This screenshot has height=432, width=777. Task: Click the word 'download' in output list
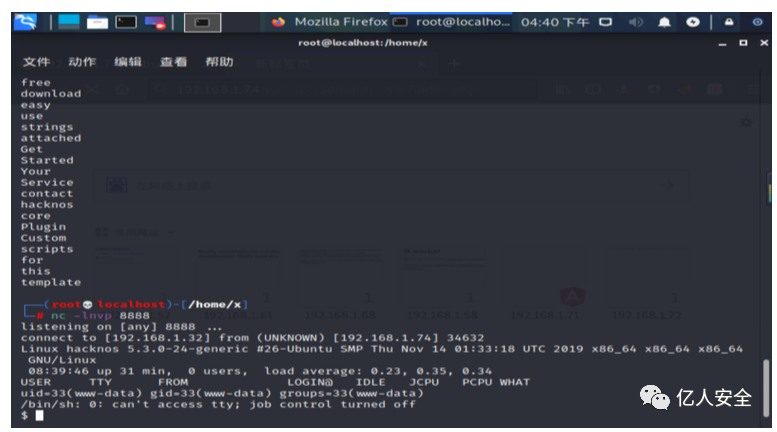pos(51,94)
